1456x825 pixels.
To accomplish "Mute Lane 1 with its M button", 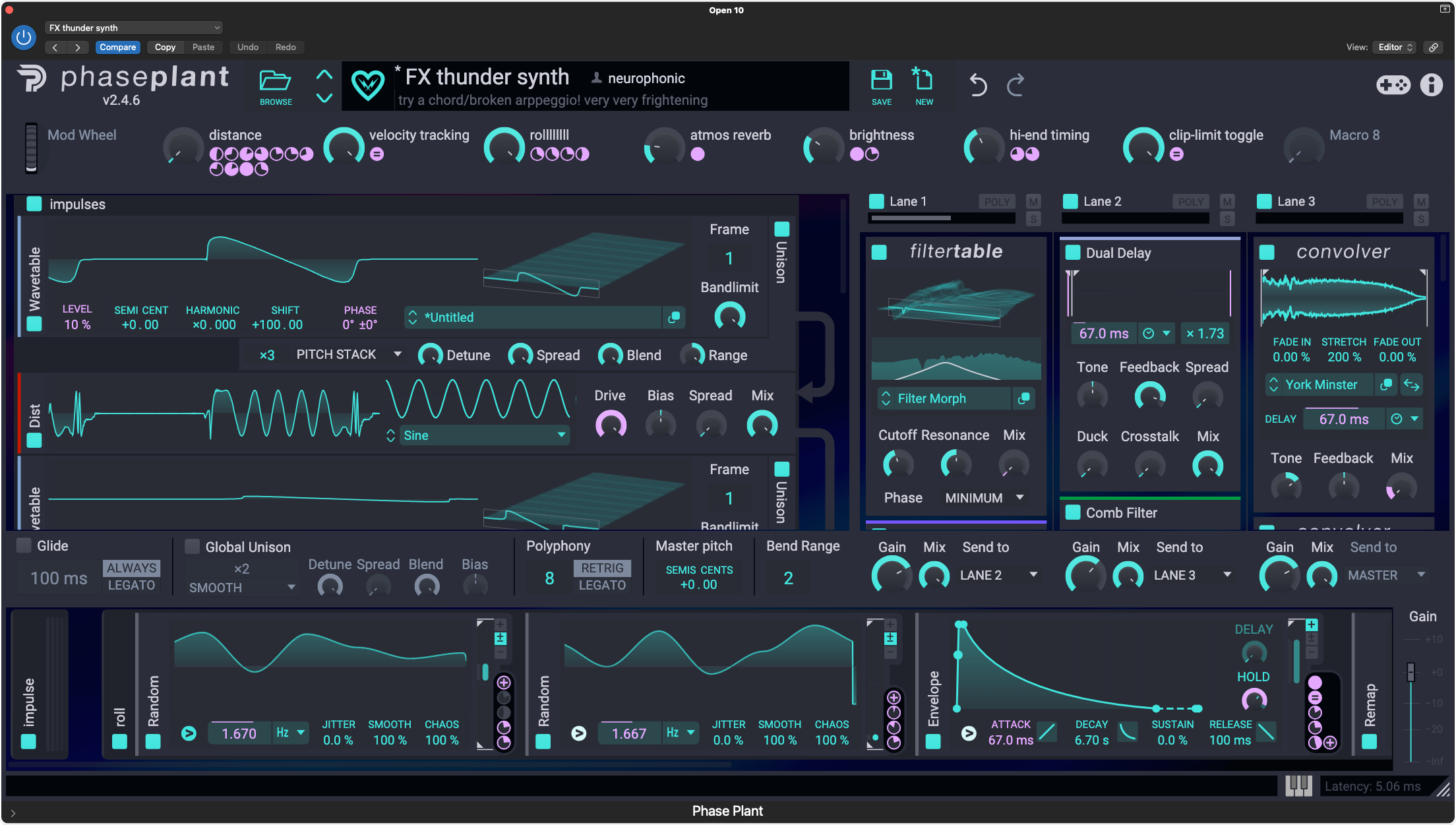I will click(1033, 202).
